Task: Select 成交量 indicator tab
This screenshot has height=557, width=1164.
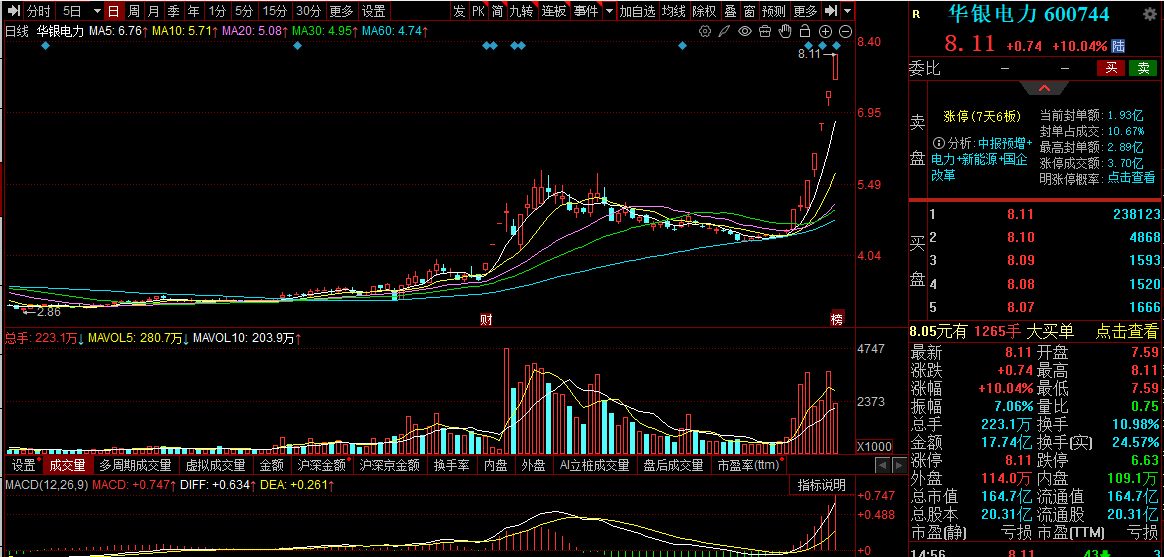Action: (x=68, y=466)
